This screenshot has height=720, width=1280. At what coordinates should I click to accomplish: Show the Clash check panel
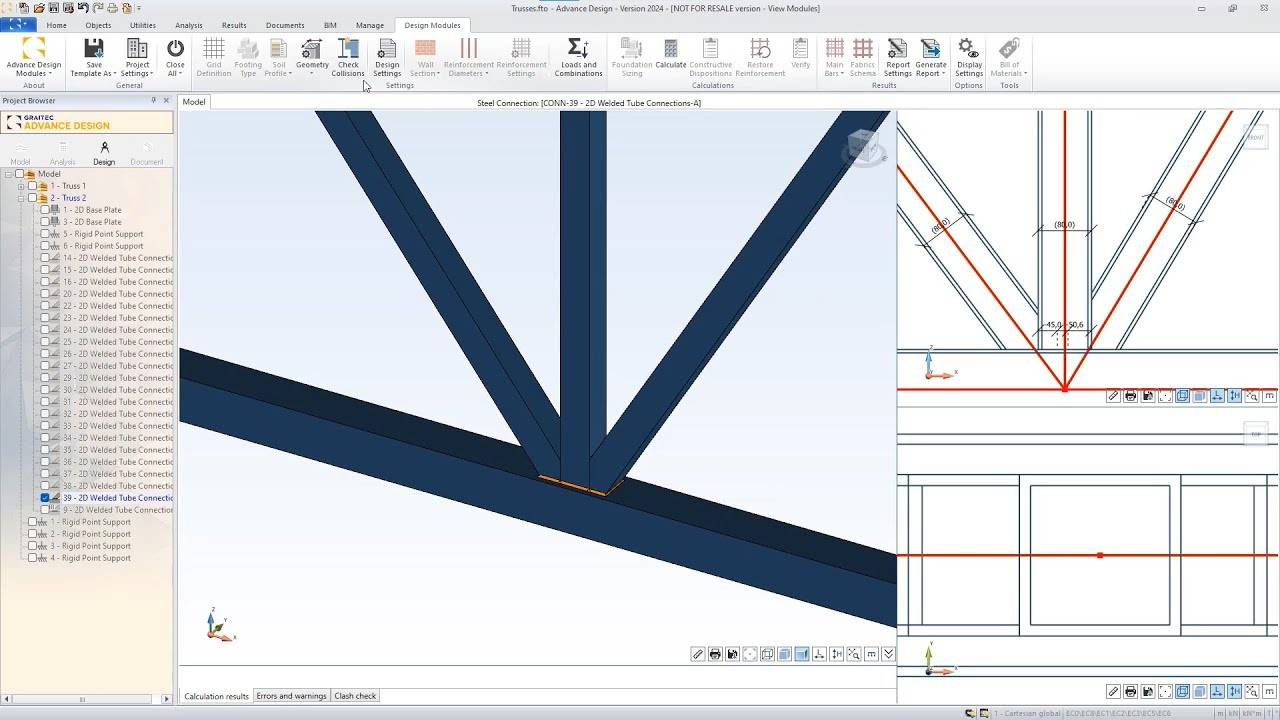(355, 696)
